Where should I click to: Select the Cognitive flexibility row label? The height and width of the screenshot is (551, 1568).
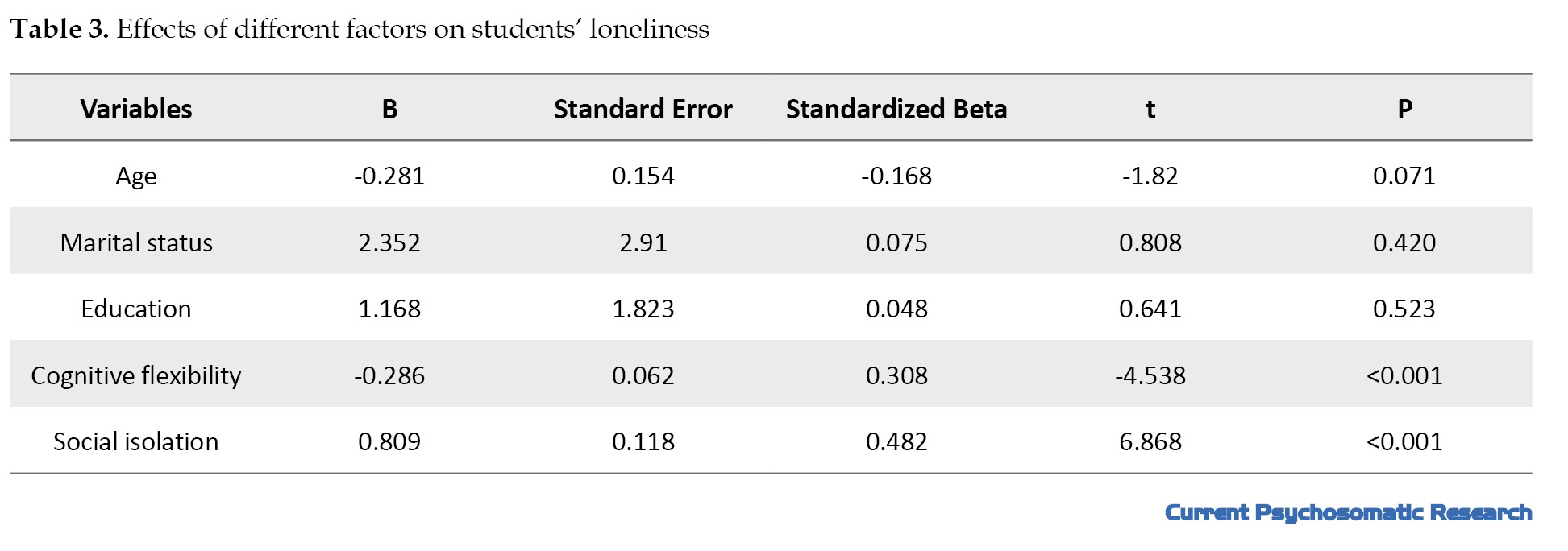pyautogui.click(x=136, y=376)
